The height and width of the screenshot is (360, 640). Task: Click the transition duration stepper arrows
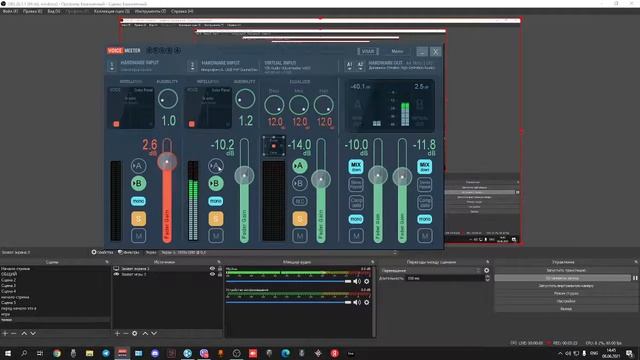point(487,278)
